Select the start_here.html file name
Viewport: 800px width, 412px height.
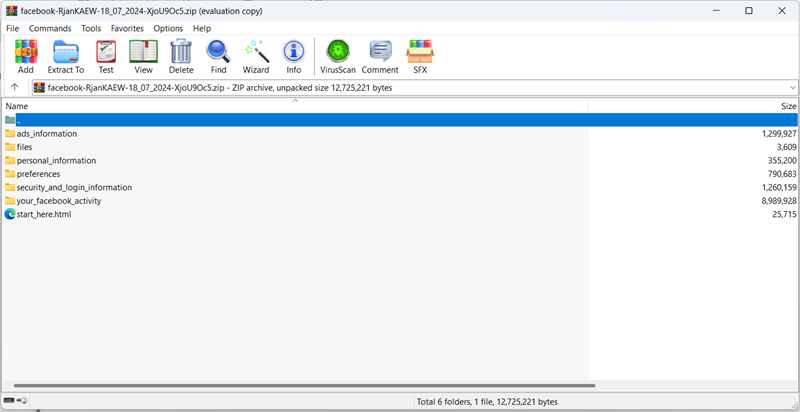[x=44, y=214]
